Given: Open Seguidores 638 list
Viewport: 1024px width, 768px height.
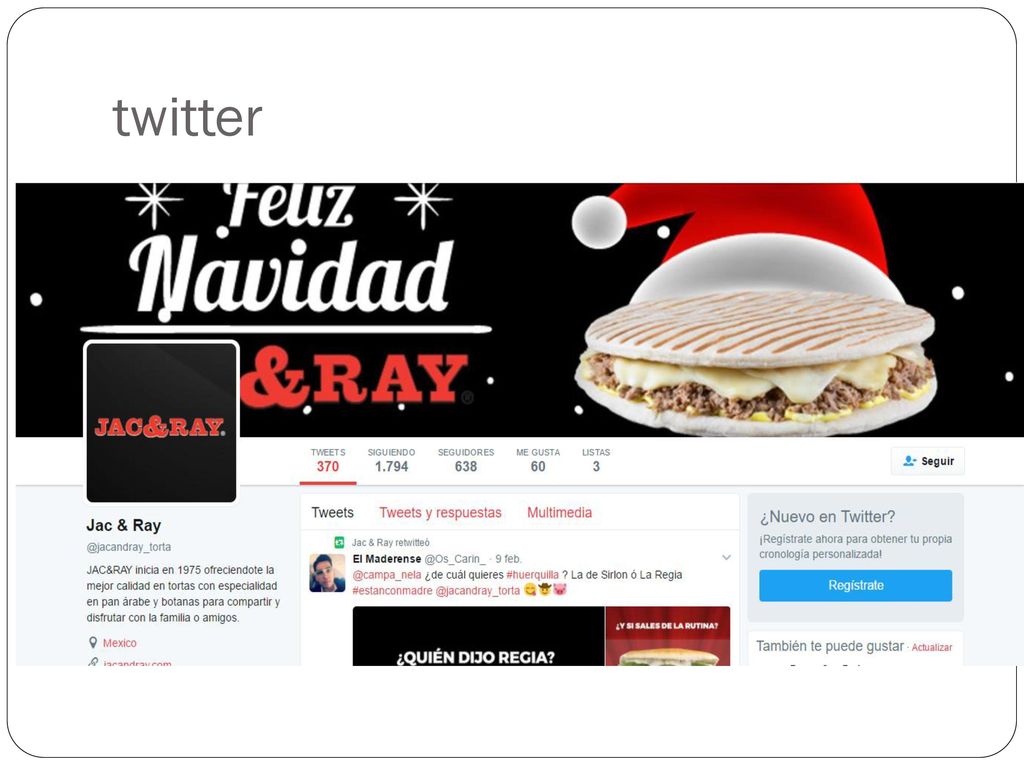Looking at the screenshot, I should pos(466,460).
